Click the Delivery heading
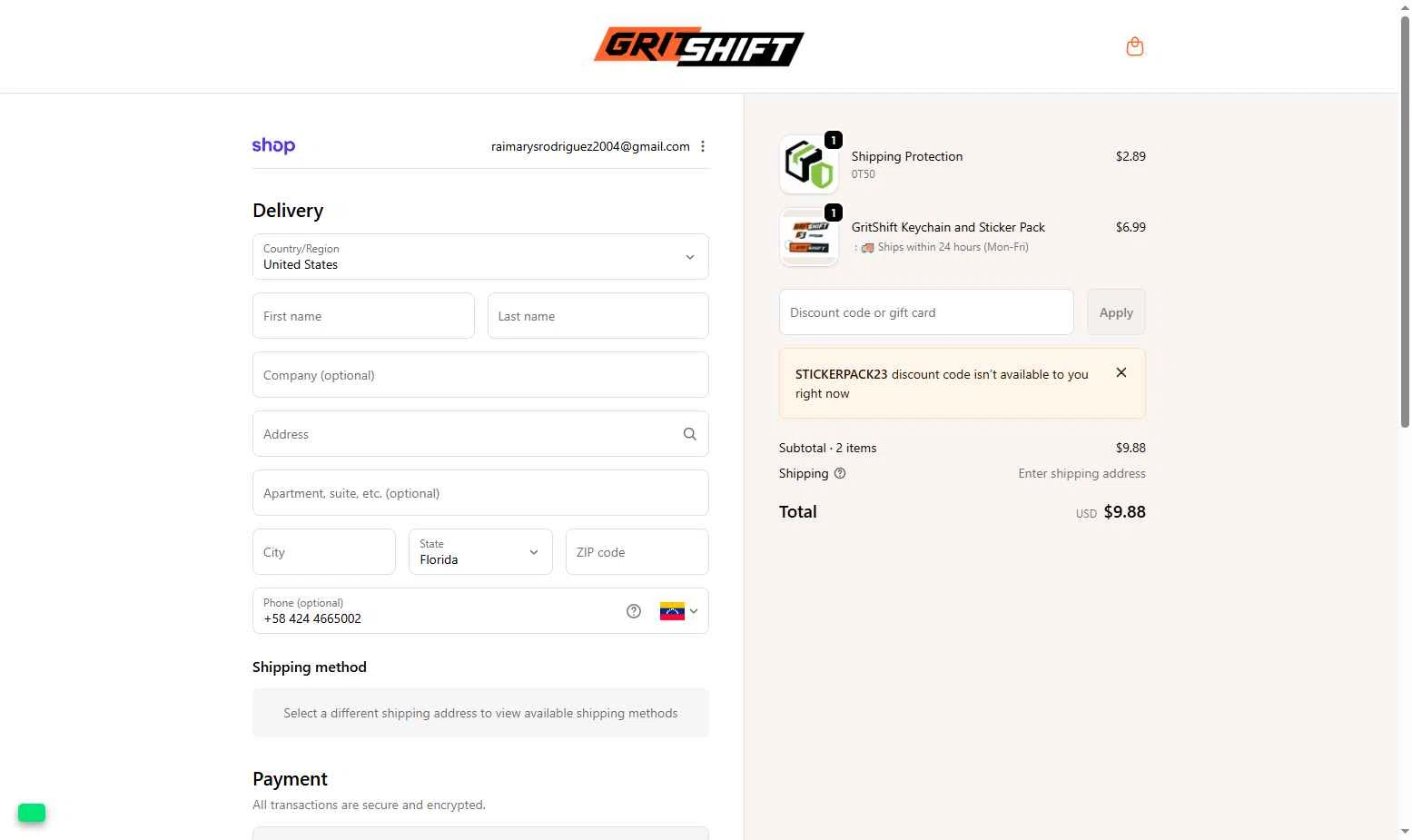1412x840 pixels. [288, 211]
